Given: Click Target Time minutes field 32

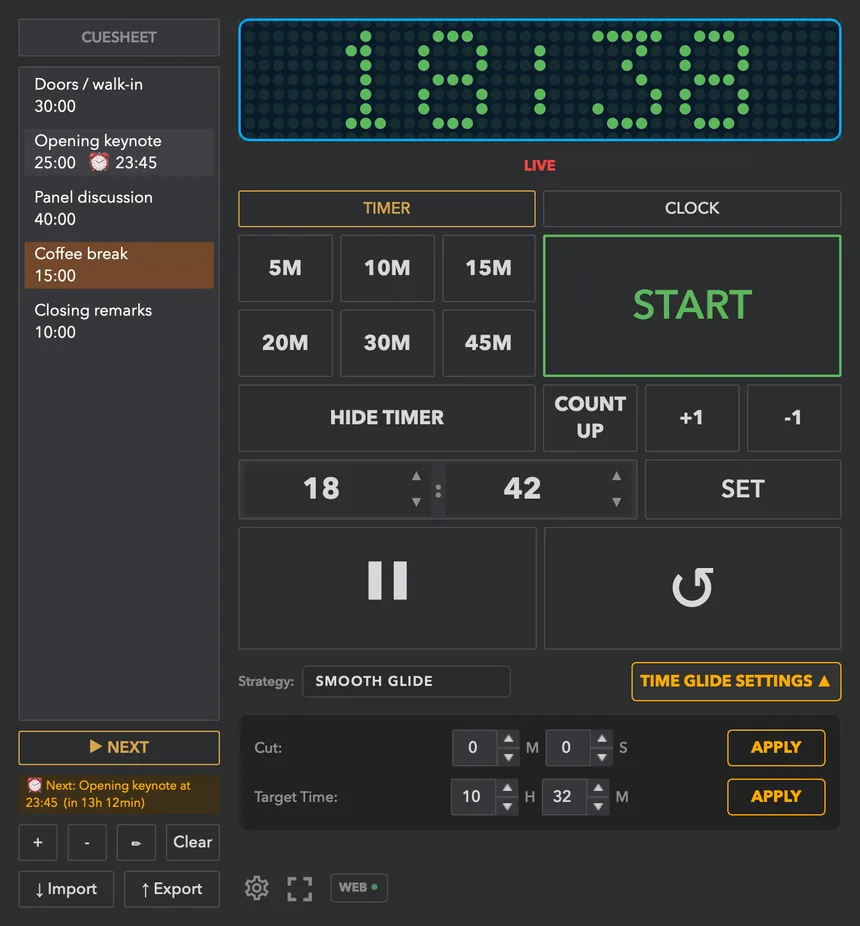Looking at the screenshot, I should 563,797.
